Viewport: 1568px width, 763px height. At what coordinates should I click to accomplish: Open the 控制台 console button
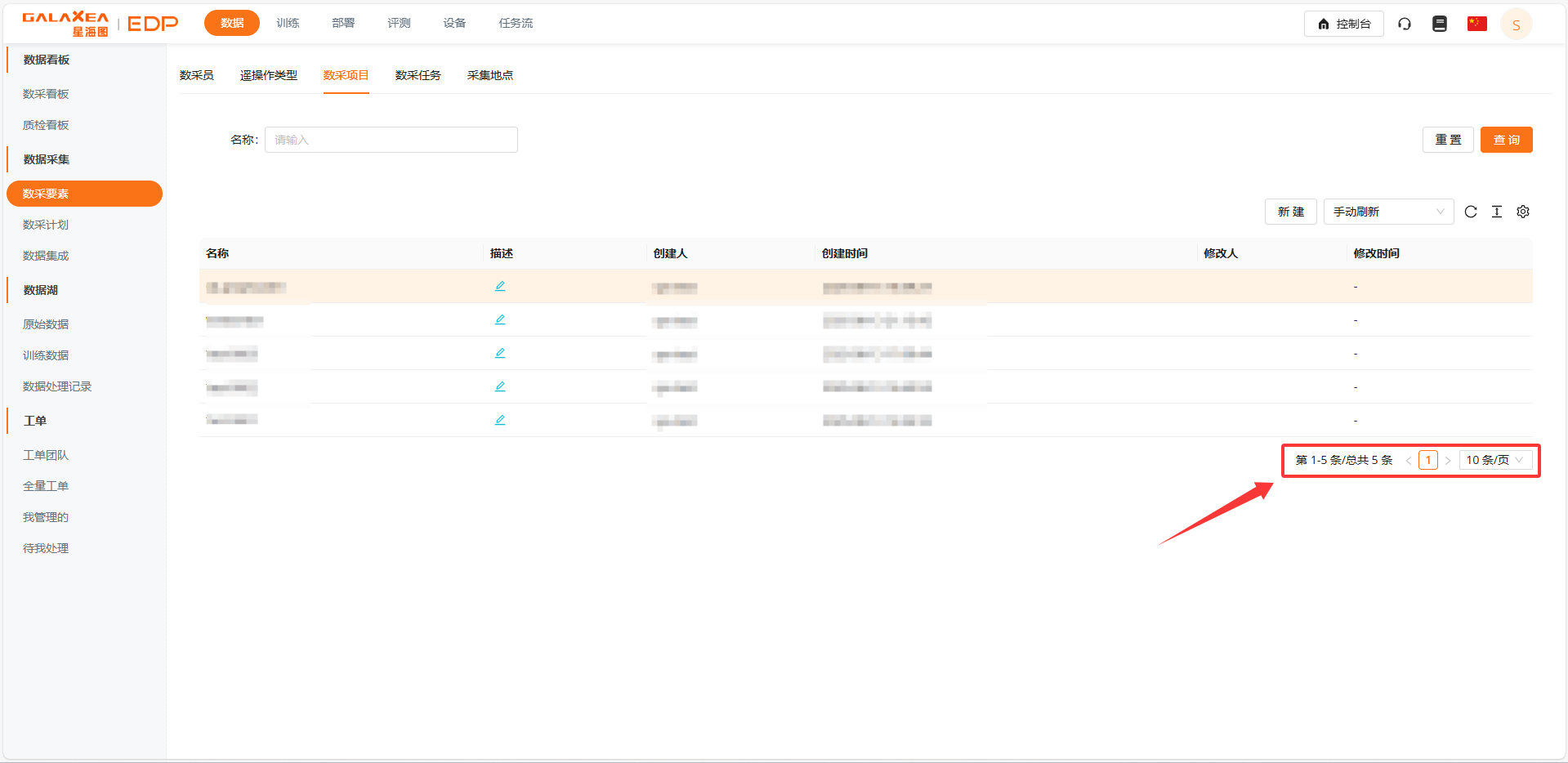[1343, 24]
